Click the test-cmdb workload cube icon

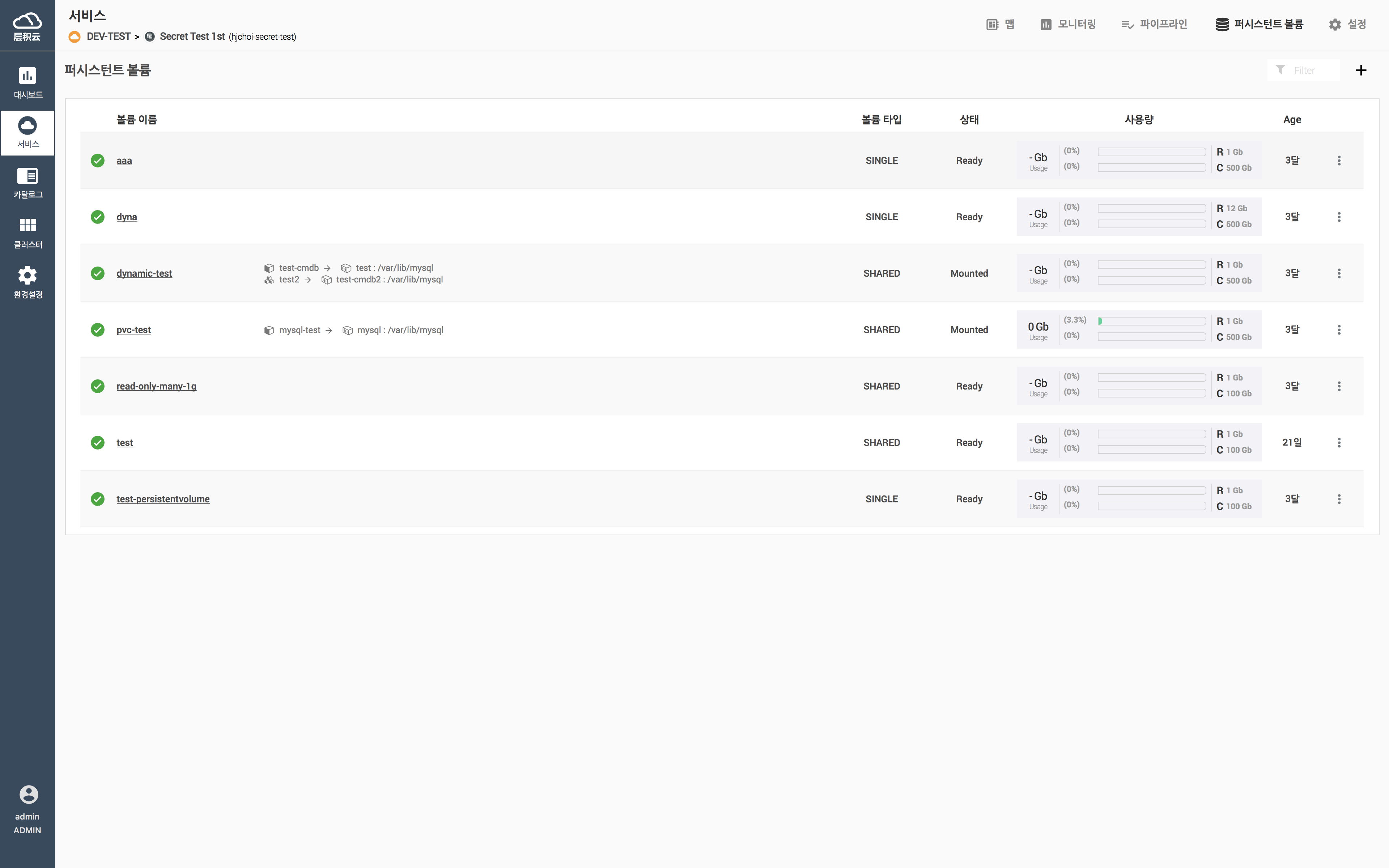[269, 268]
